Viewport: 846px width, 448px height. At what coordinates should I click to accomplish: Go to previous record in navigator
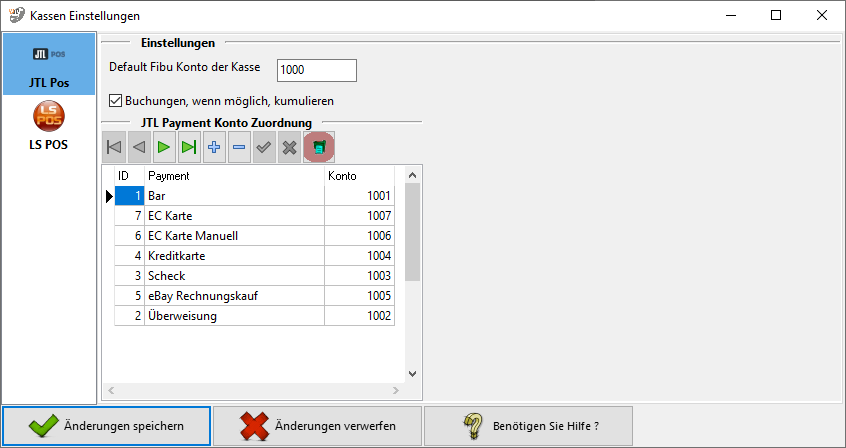(x=139, y=147)
